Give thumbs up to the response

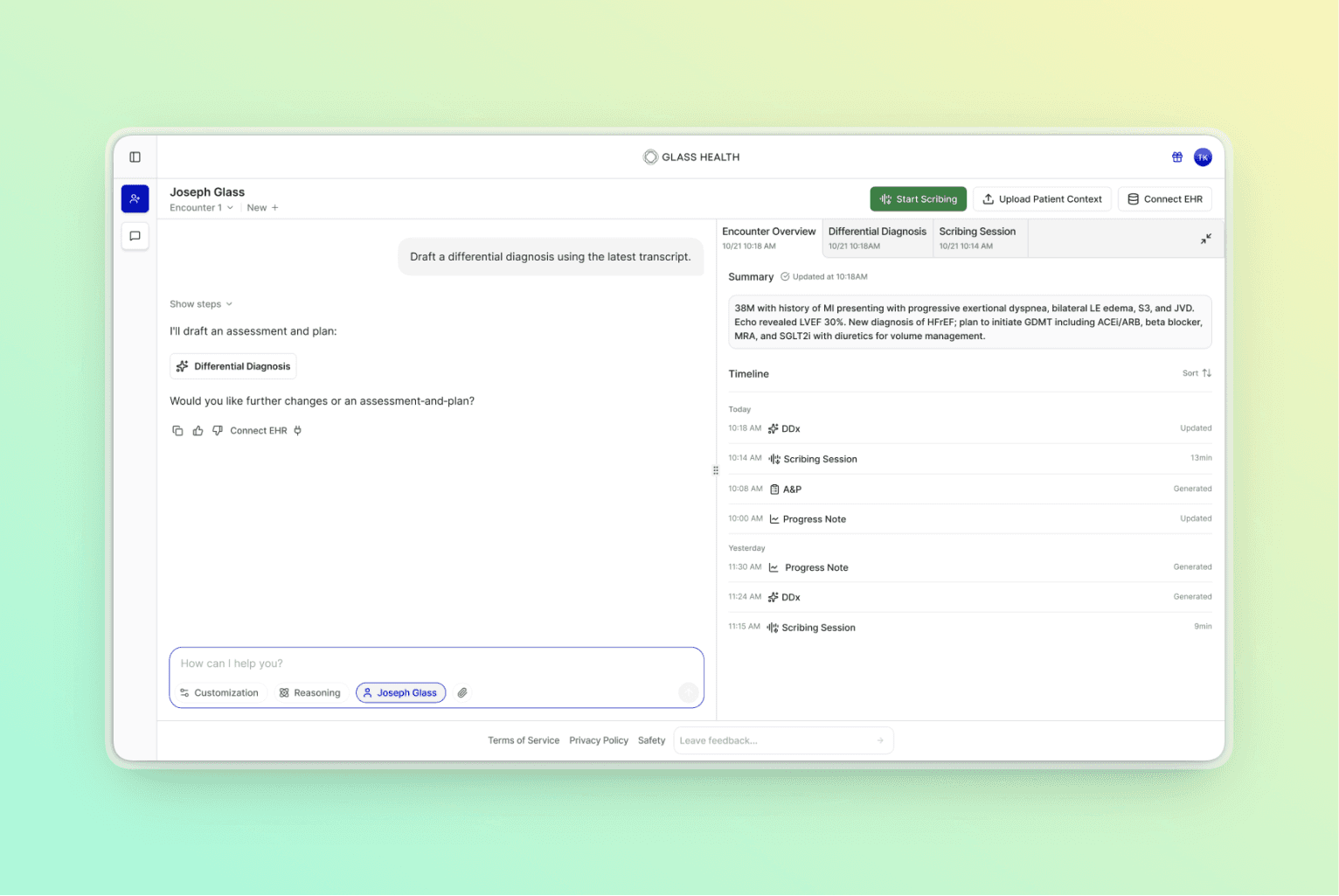tap(198, 431)
